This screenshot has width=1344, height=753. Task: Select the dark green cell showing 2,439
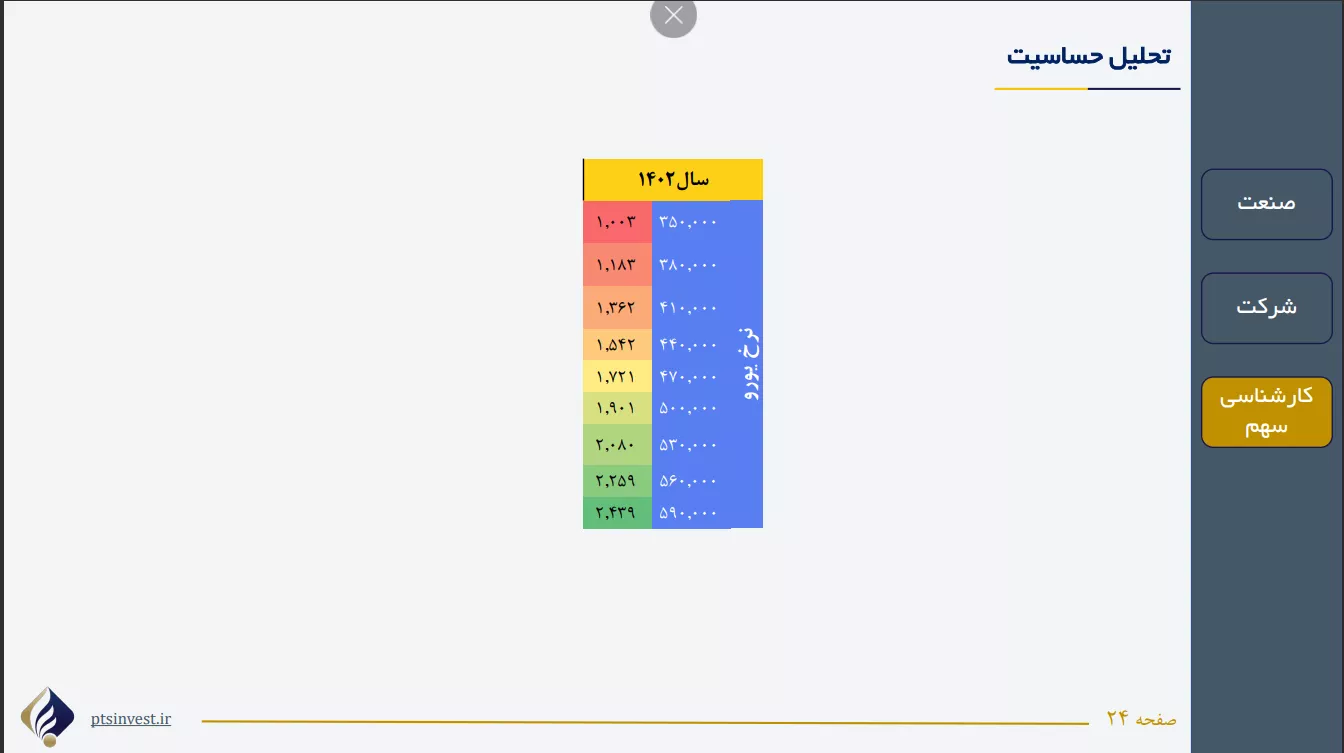617,513
